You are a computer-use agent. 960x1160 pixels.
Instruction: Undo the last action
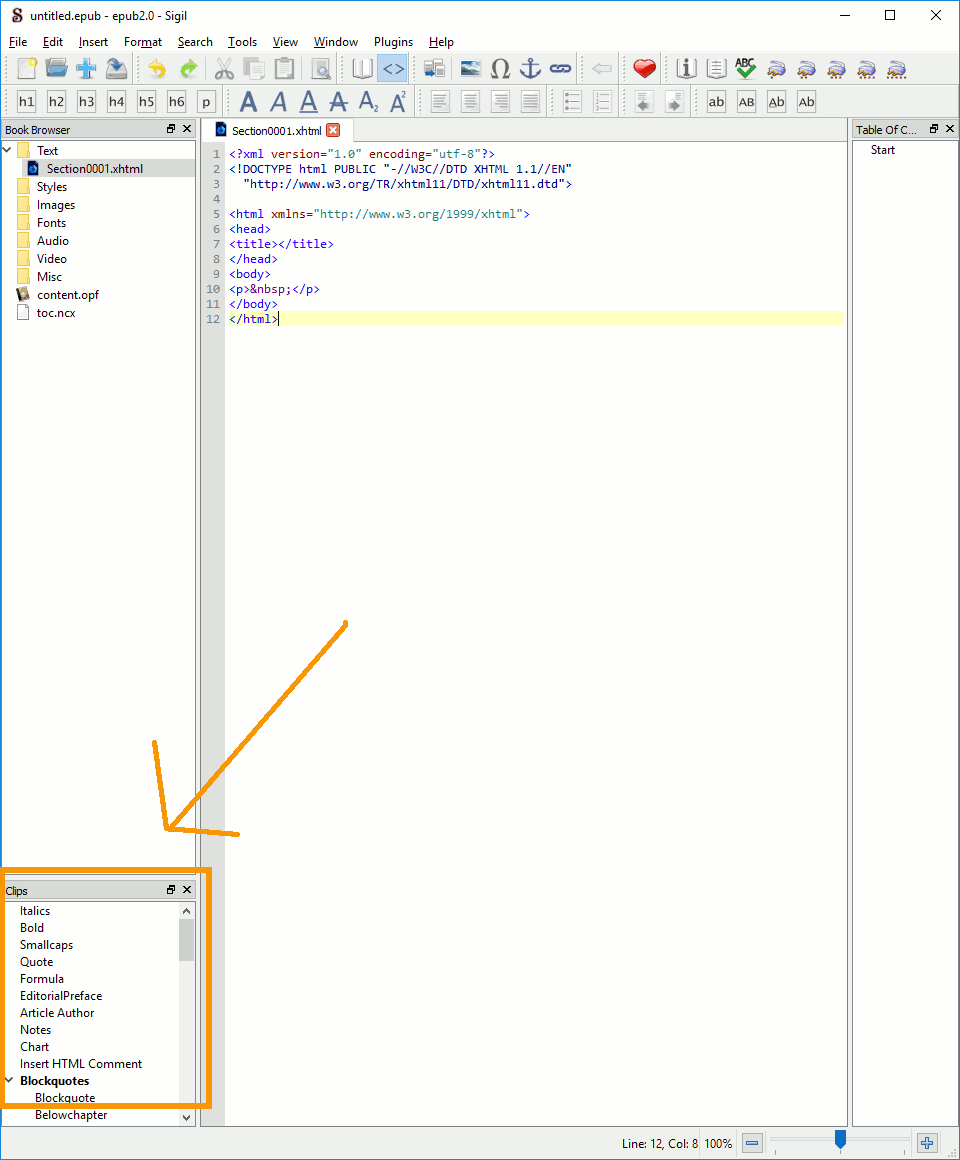tap(157, 69)
